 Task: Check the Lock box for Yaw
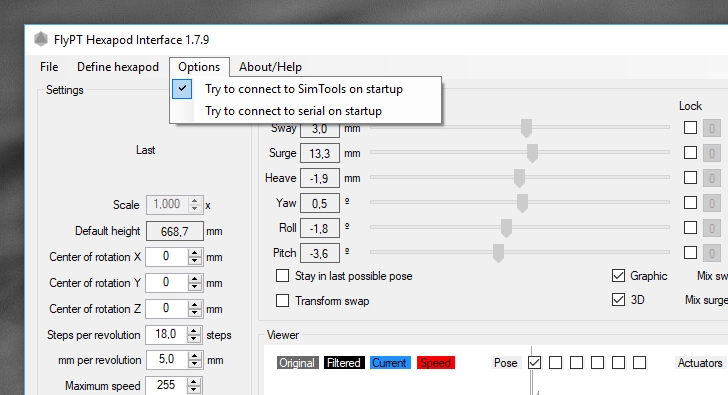690,202
